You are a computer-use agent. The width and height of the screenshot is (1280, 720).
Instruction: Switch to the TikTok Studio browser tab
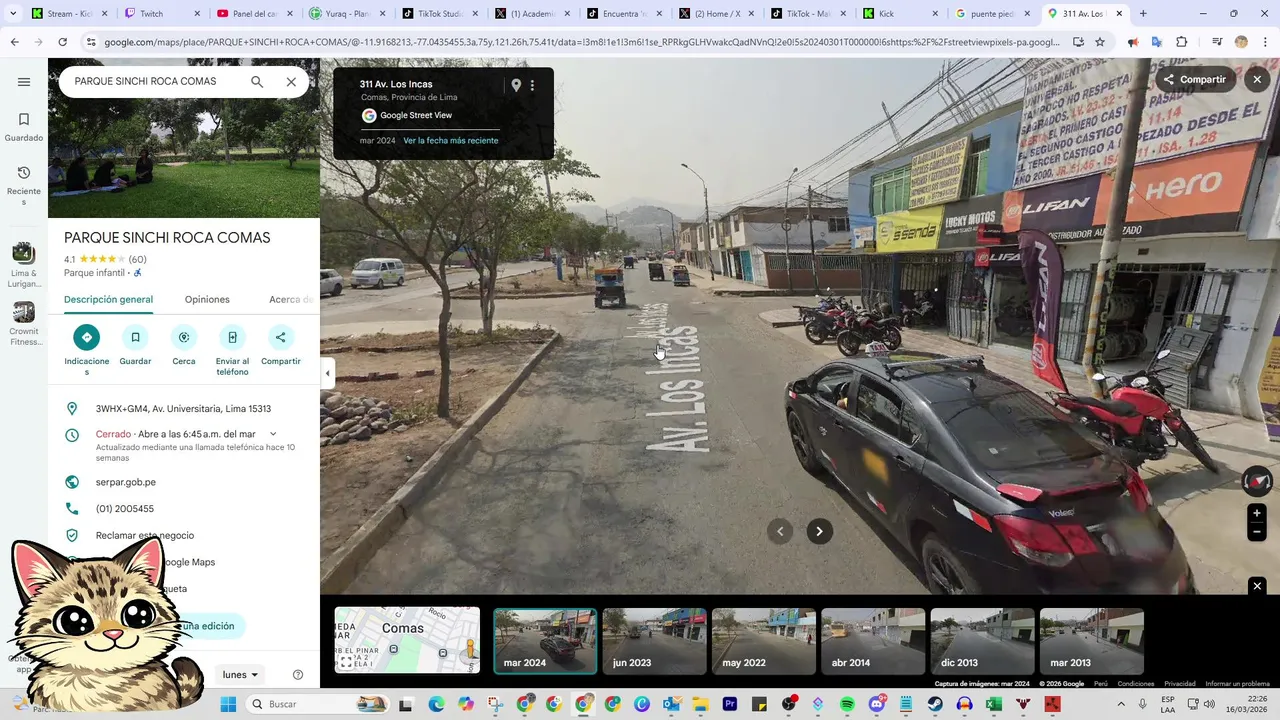pos(439,14)
